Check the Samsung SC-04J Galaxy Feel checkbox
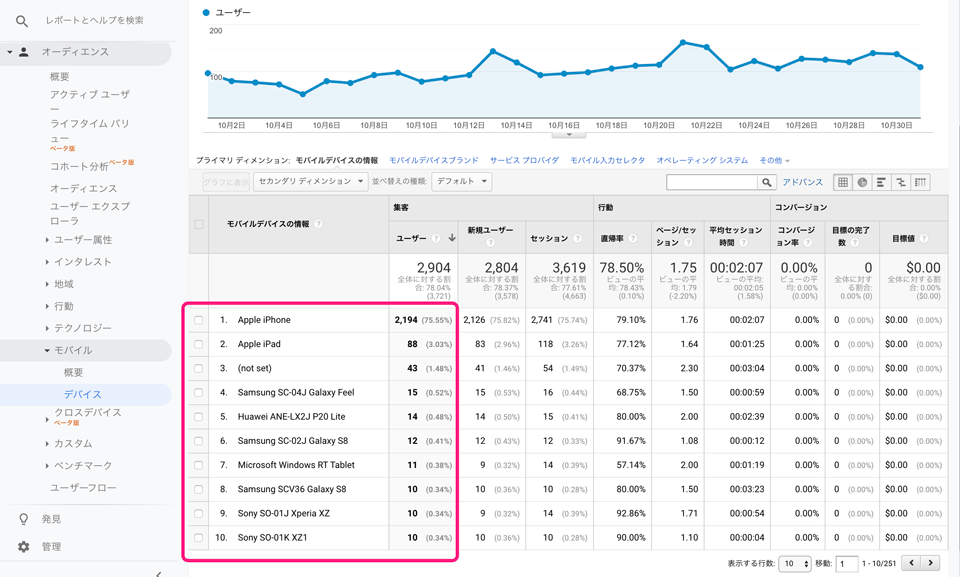Viewport: 960px width, 577px height. (198, 393)
